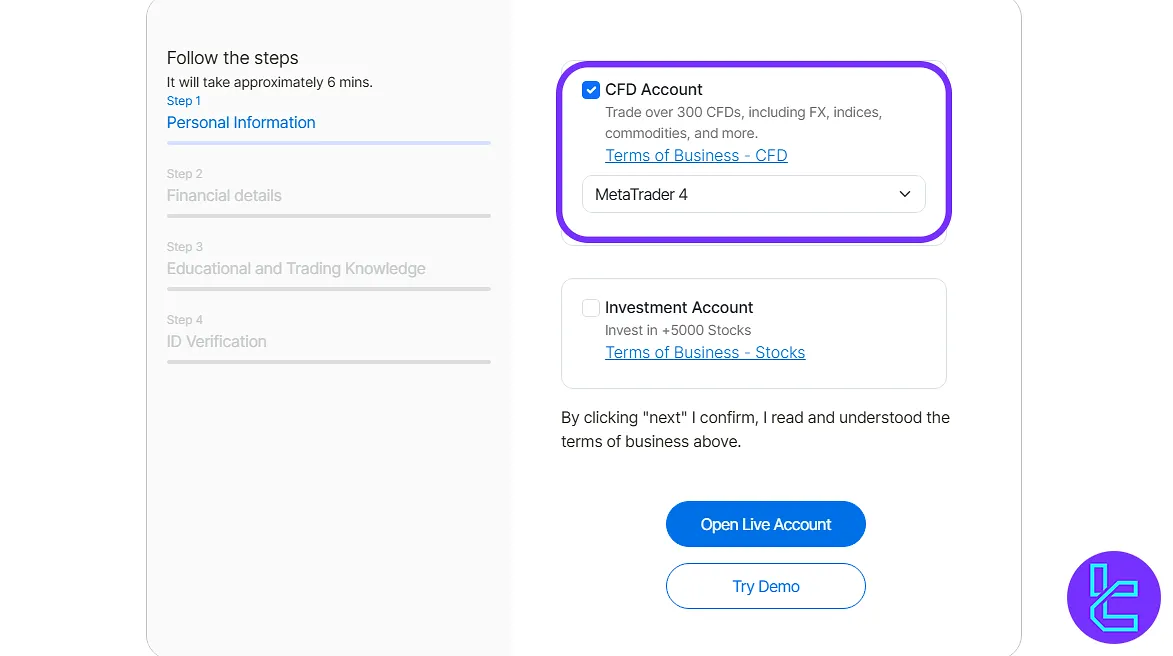Uncheck the CFD Account checkbox
Screen dimensions: 1173x656
pyautogui.click(x=591, y=90)
